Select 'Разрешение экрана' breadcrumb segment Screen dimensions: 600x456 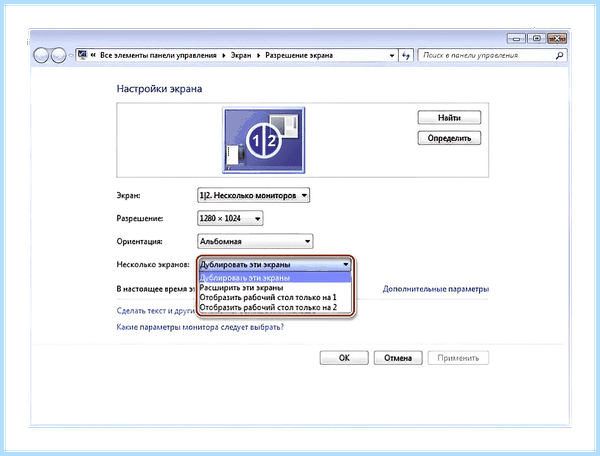click(x=299, y=55)
